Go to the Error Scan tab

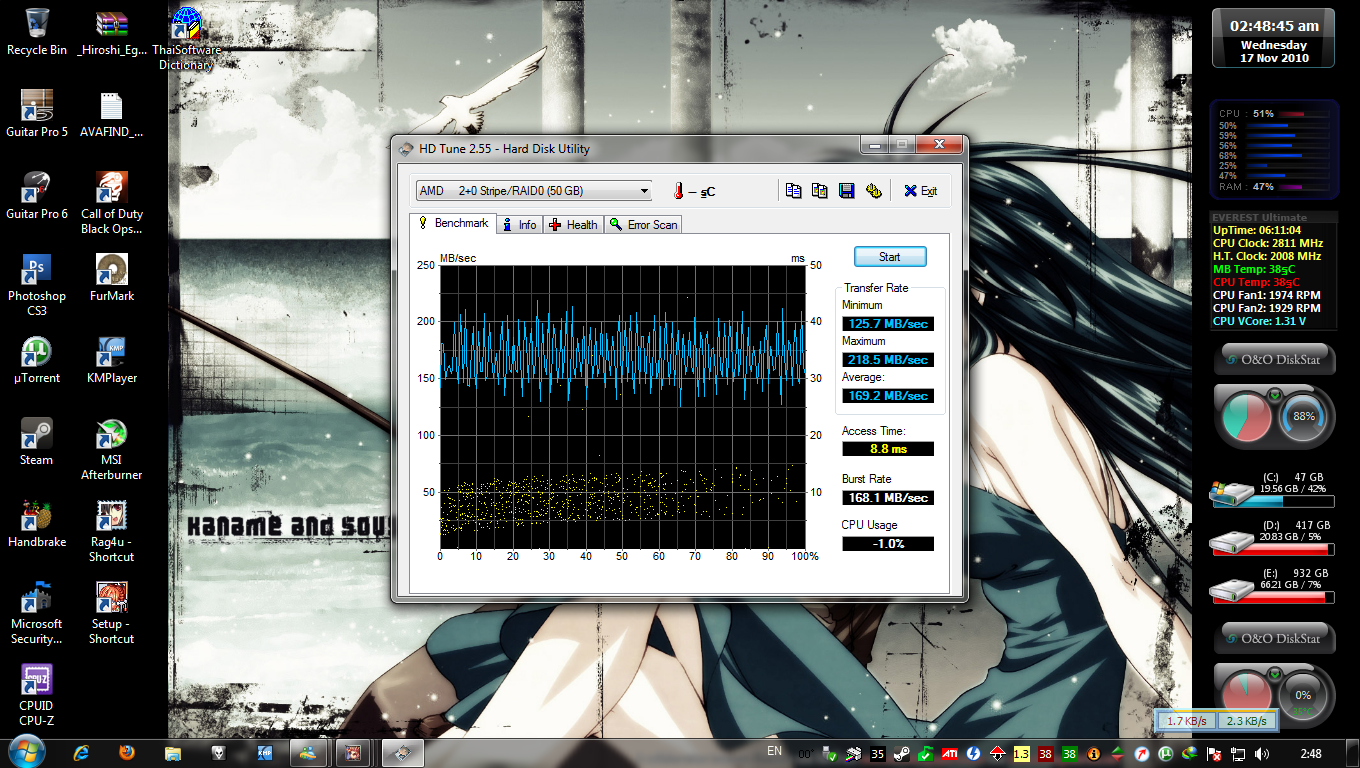pyautogui.click(x=643, y=225)
